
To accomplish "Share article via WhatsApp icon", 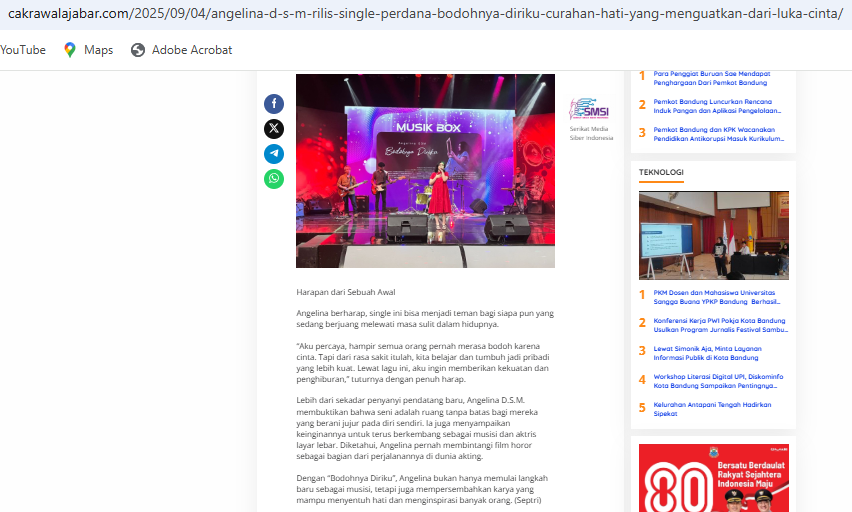I will click(x=274, y=179).
